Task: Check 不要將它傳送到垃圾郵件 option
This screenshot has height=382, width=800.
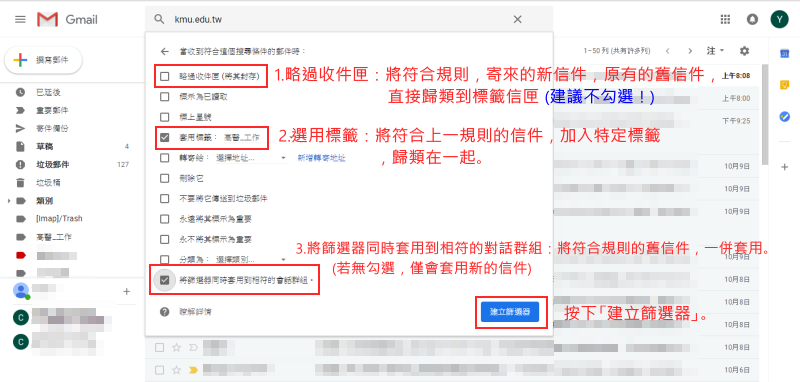Action: click(x=164, y=198)
